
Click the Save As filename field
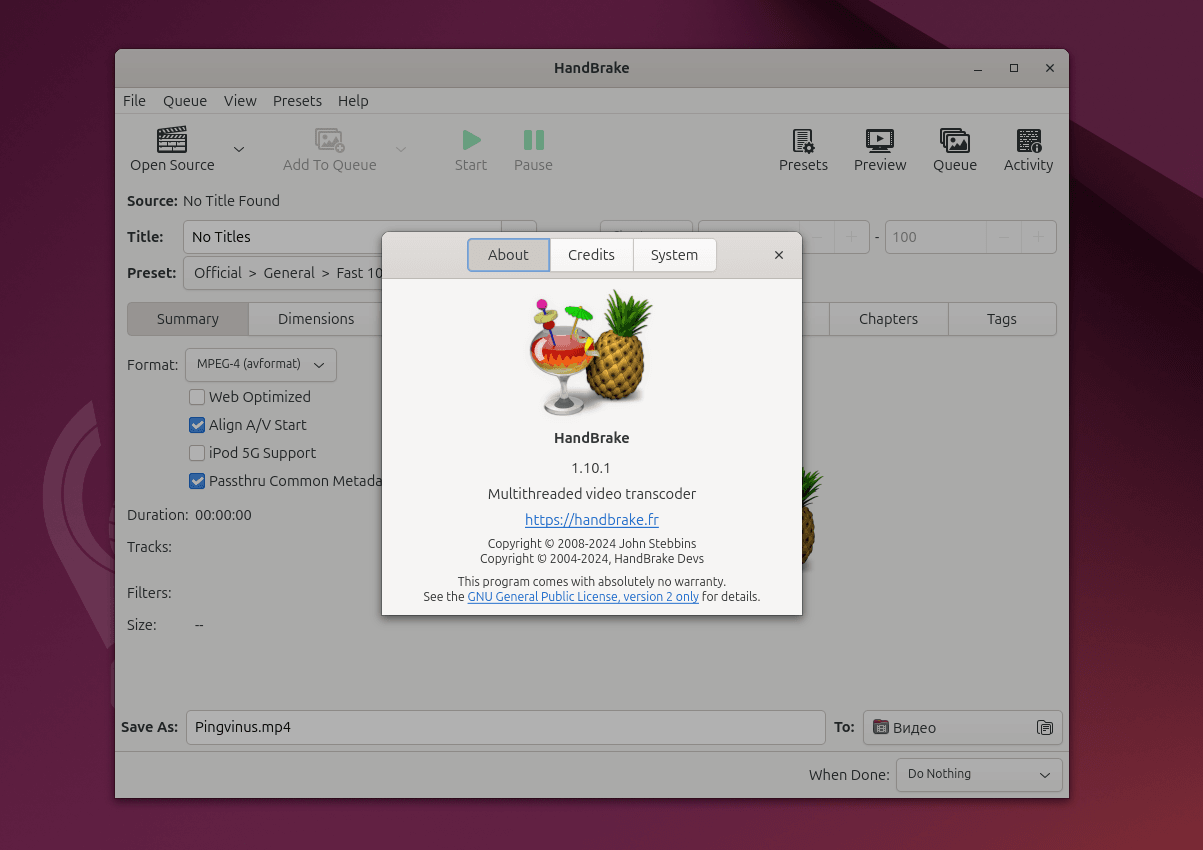505,728
